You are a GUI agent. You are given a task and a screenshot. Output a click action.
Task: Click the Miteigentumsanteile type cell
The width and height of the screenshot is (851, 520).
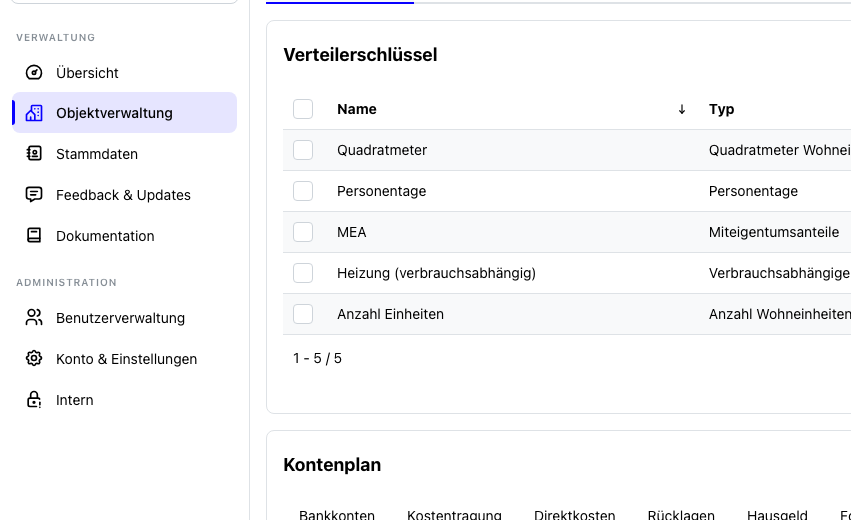pyautogui.click(x=774, y=232)
